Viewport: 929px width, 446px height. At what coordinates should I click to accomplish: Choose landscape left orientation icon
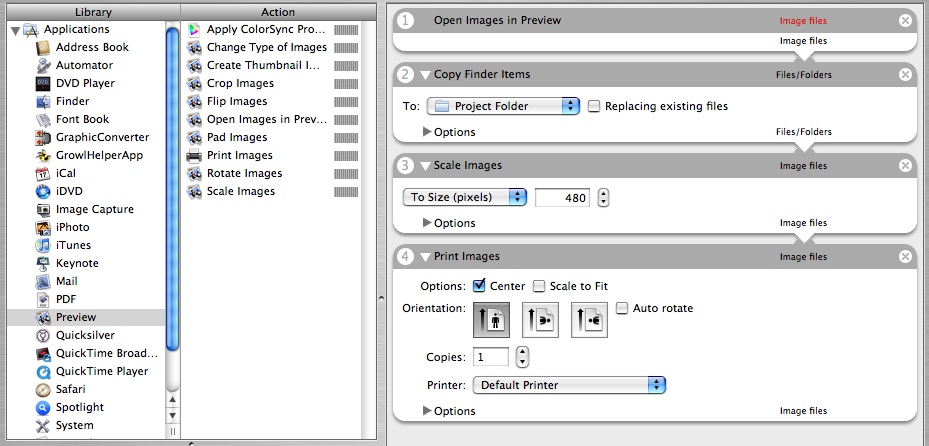click(x=540, y=320)
